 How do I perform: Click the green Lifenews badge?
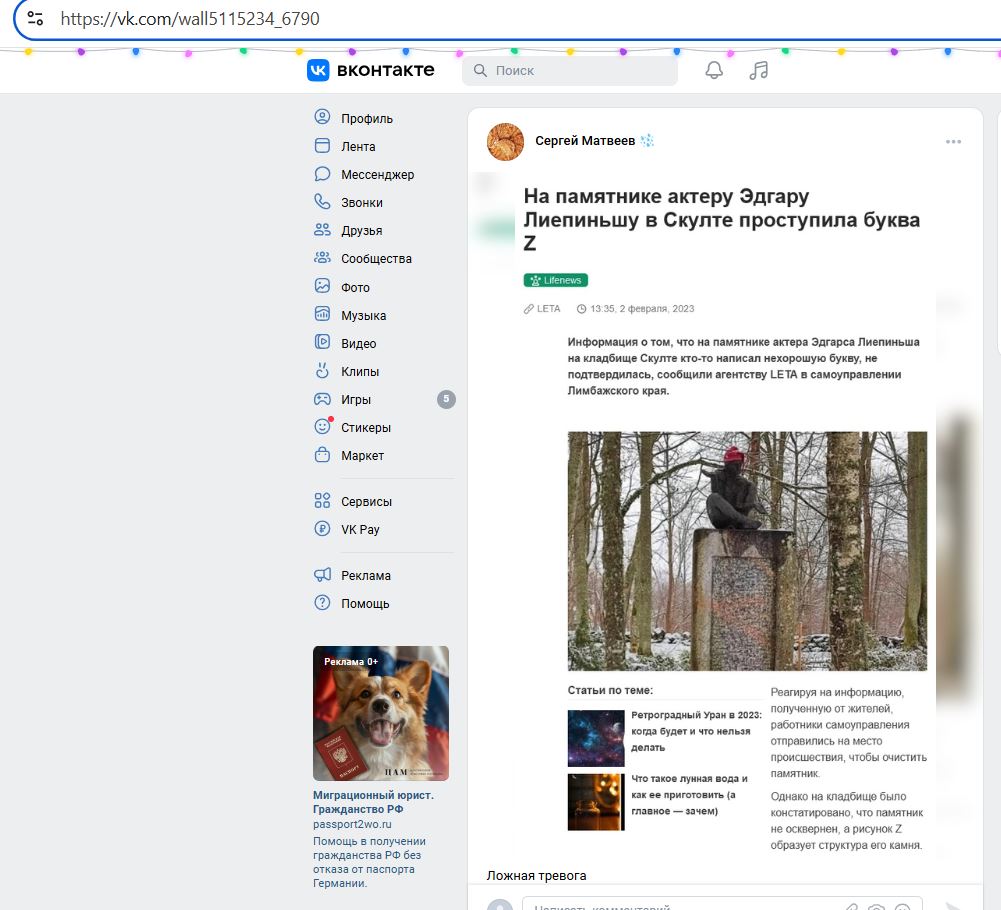[555, 280]
